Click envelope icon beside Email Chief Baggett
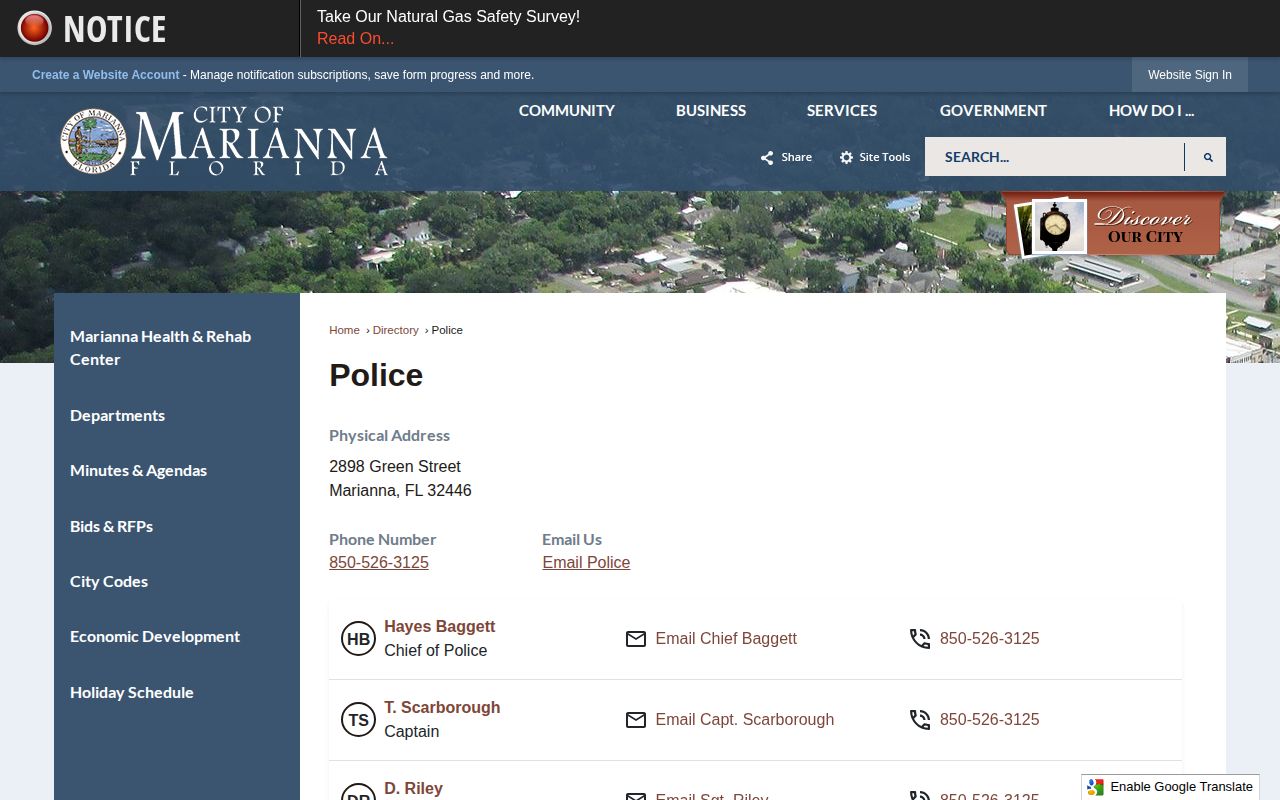The image size is (1280, 800). pos(636,639)
